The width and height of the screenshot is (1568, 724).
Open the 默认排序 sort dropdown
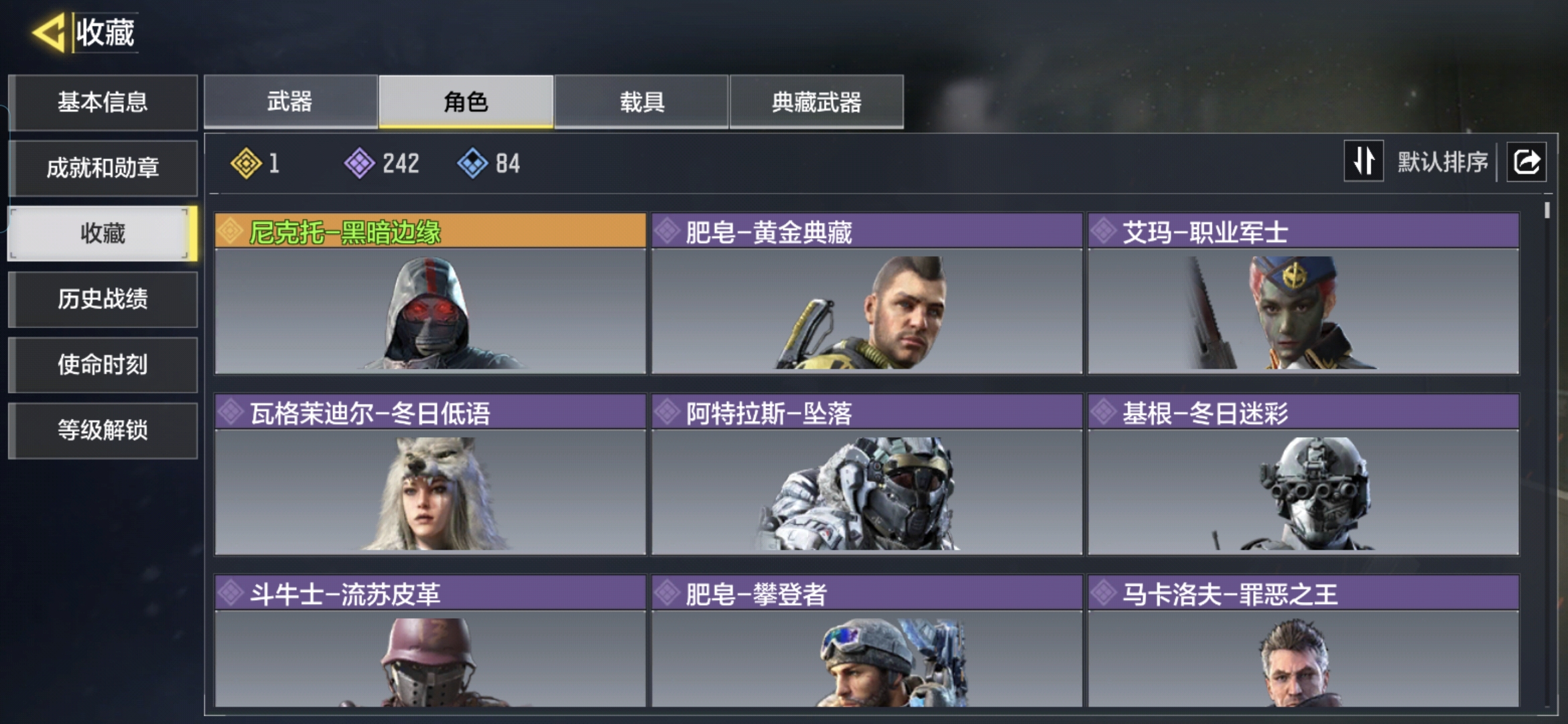1442,162
